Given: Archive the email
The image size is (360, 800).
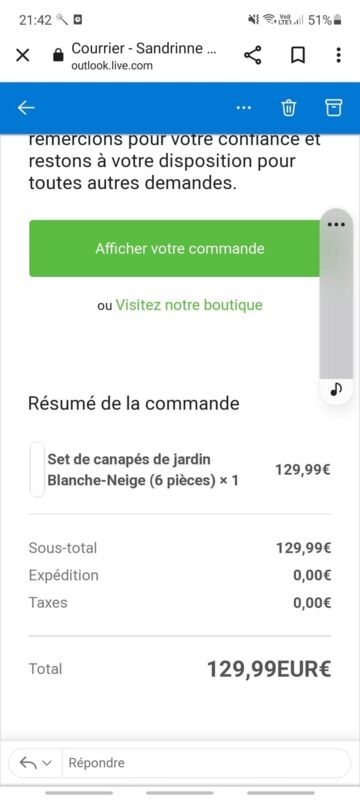Looking at the screenshot, I should coord(333,108).
